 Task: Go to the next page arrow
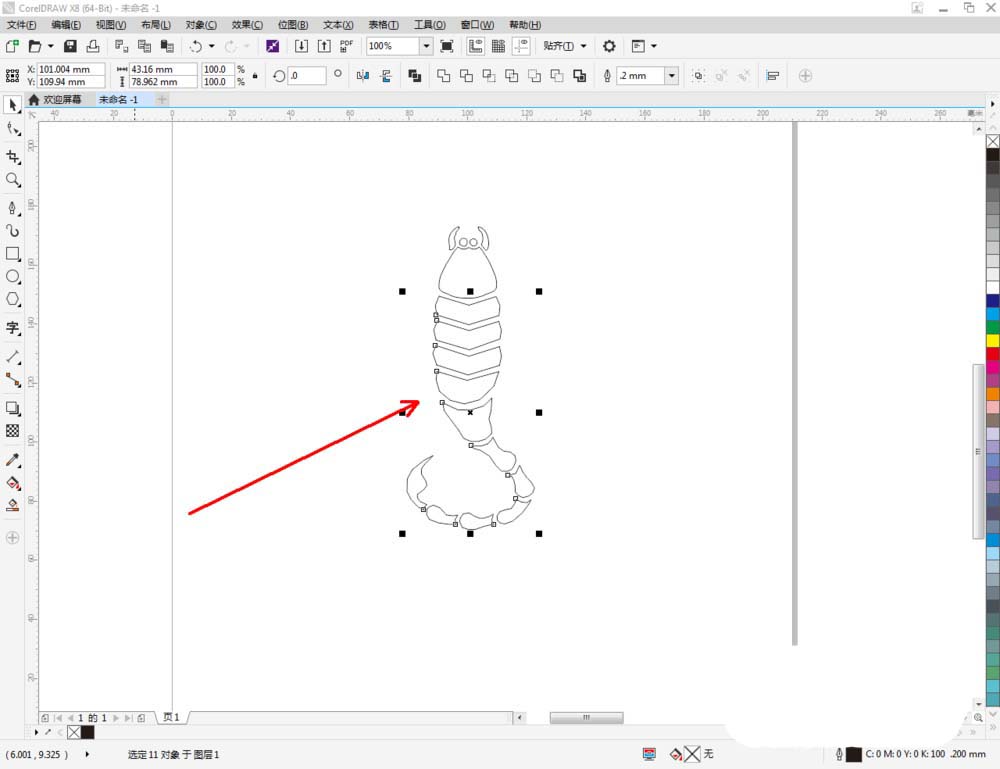116,717
